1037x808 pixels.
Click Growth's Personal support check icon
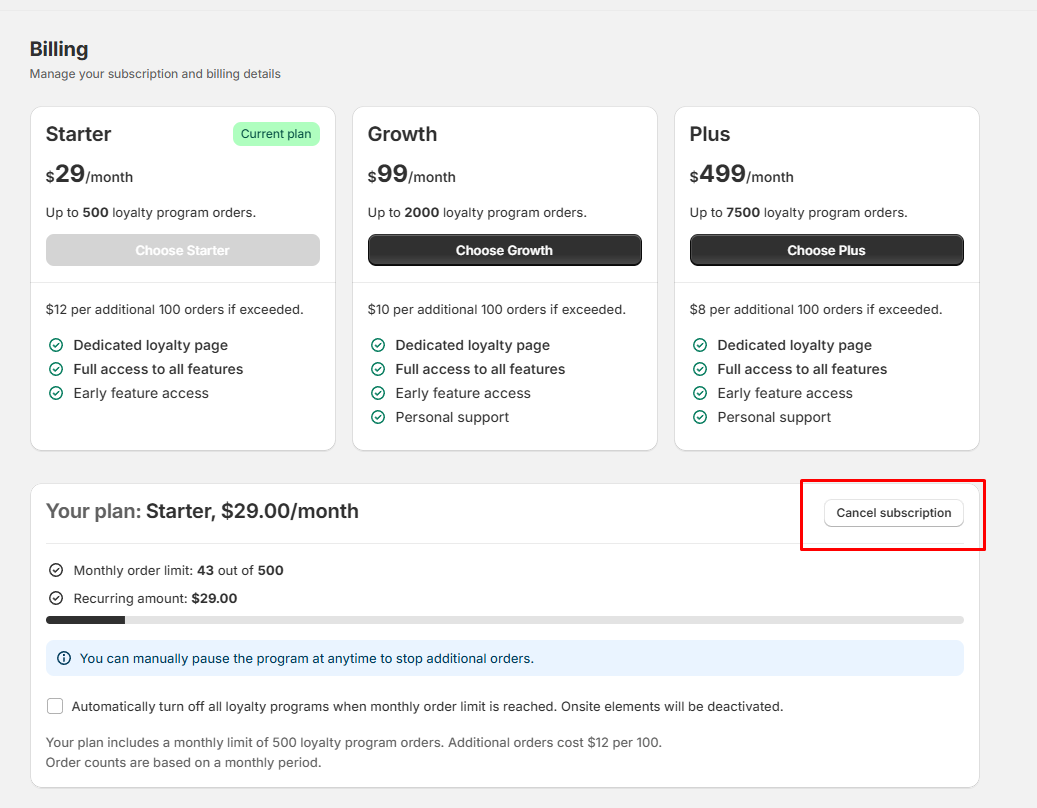pyautogui.click(x=378, y=417)
